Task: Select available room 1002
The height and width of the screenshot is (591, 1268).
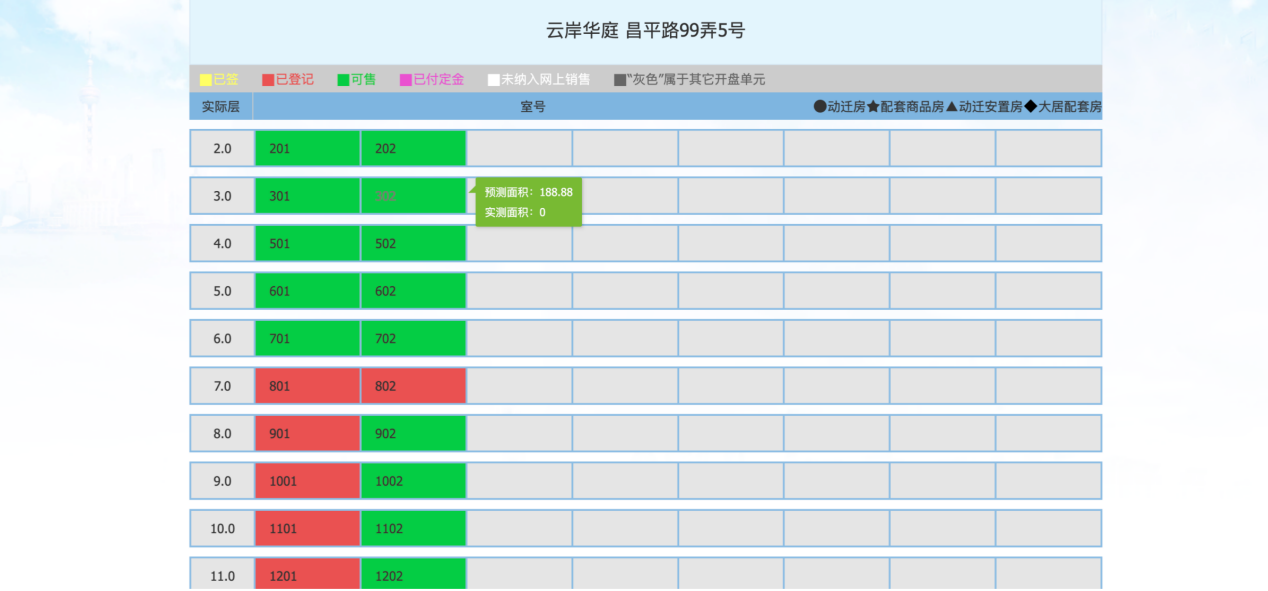Action: coord(414,481)
